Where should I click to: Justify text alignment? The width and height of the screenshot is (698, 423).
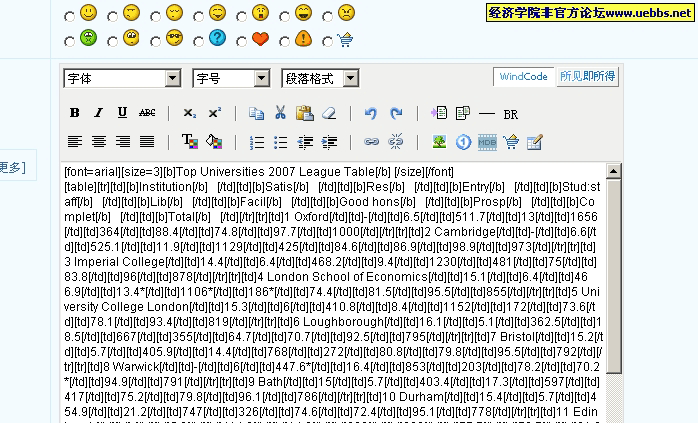pos(147,142)
